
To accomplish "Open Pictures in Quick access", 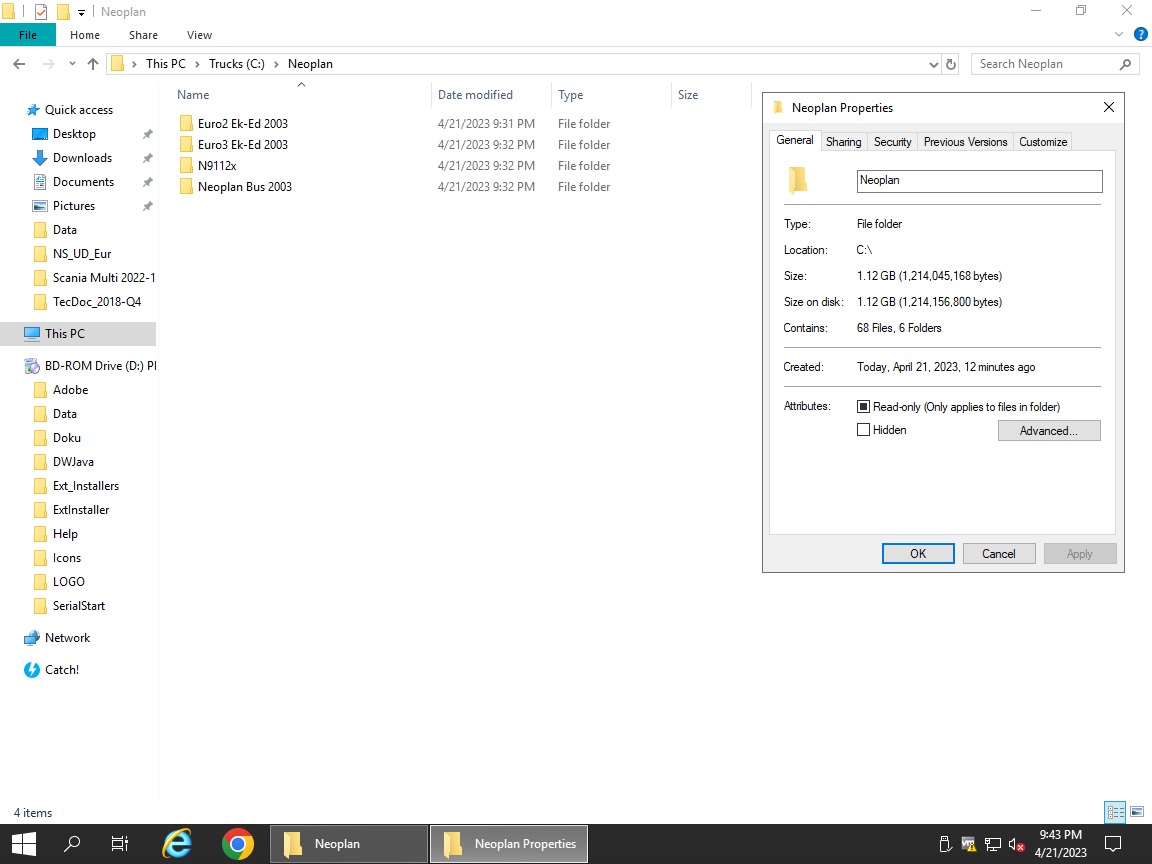I will pyautogui.click(x=73, y=206).
